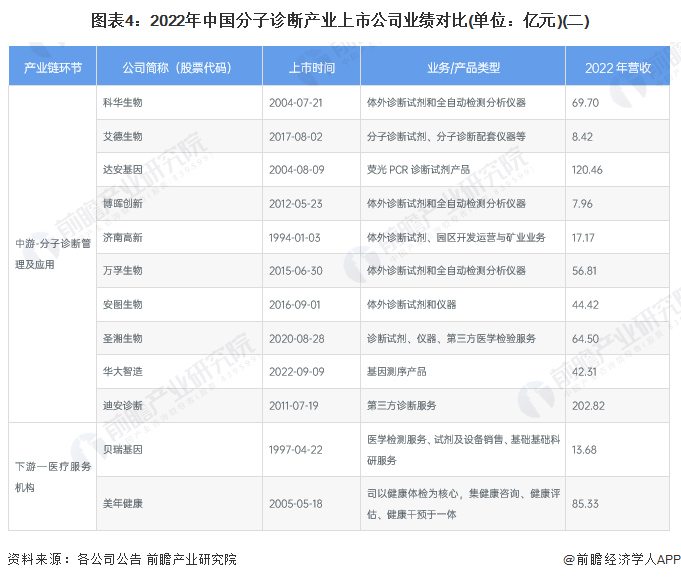Select the listing date 2022-09-09
Image resolution: width=681 pixels, height=580 pixels.
[x=297, y=371]
